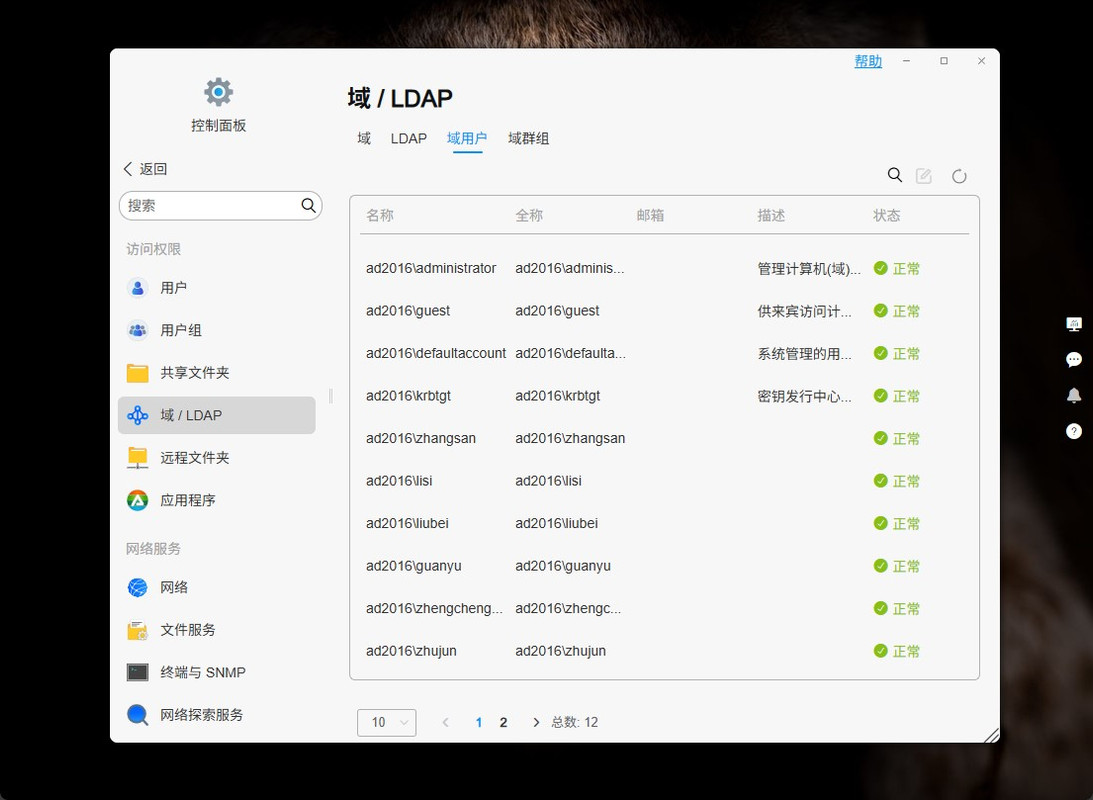
Task: Click the 域 / LDAP network icon
Action: click(137, 415)
